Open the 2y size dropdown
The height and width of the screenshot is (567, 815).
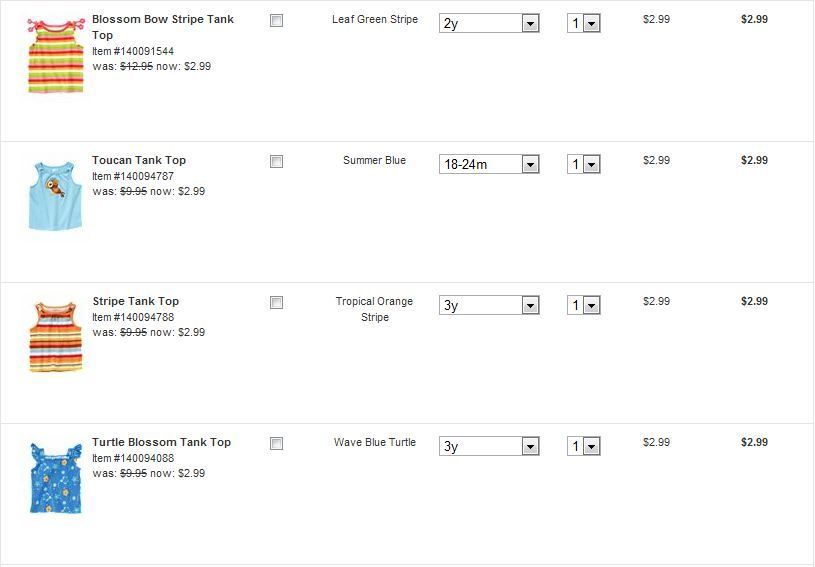point(489,23)
